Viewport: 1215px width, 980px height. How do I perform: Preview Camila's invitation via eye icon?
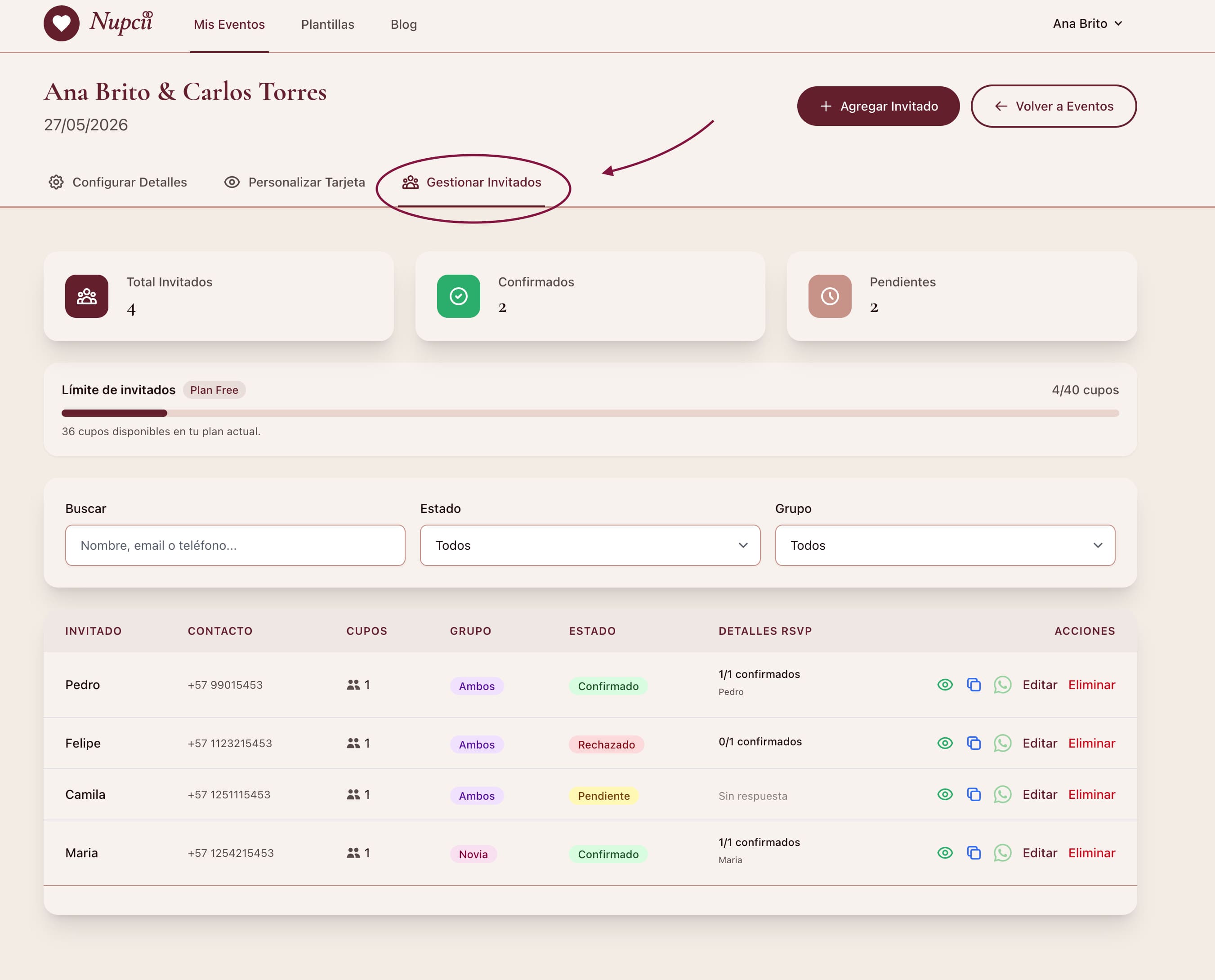coord(945,794)
